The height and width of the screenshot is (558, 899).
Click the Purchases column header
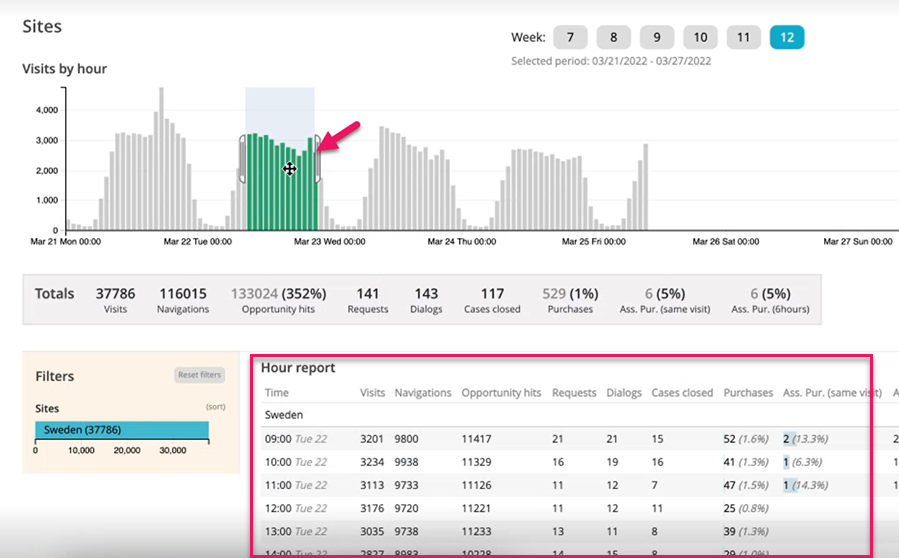[748, 393]
